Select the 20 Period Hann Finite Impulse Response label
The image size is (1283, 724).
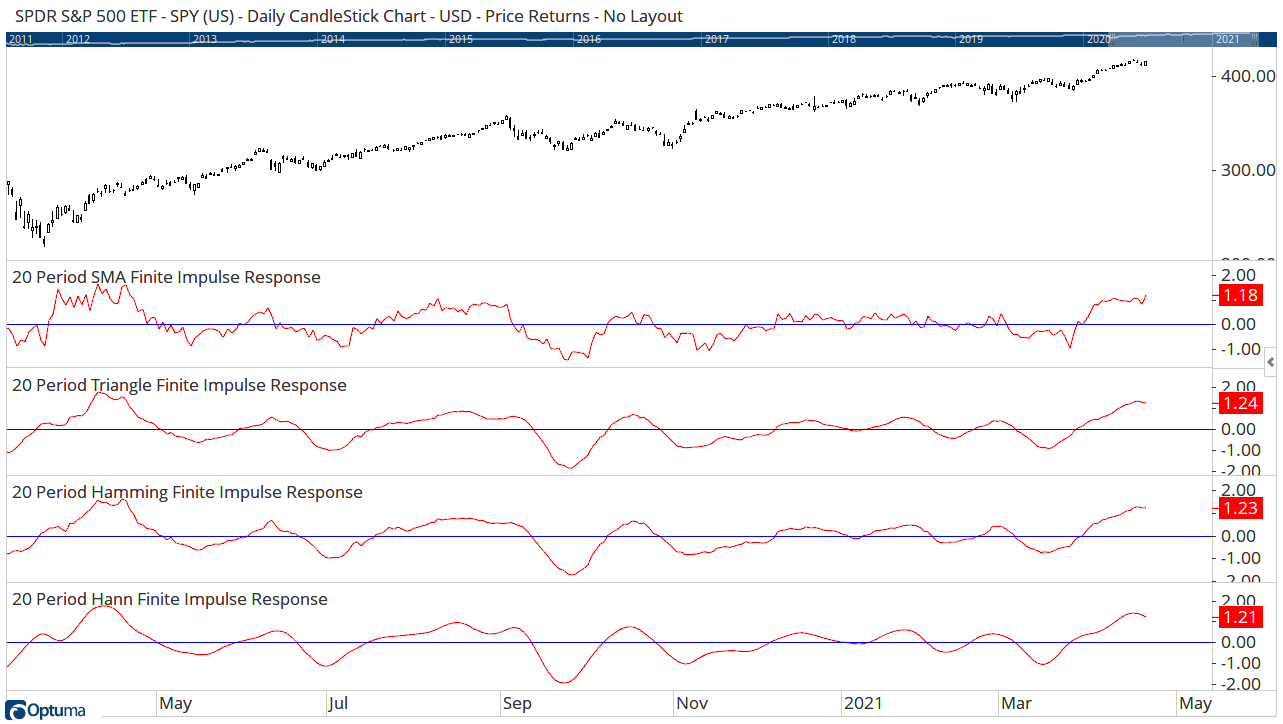(170, 599)
